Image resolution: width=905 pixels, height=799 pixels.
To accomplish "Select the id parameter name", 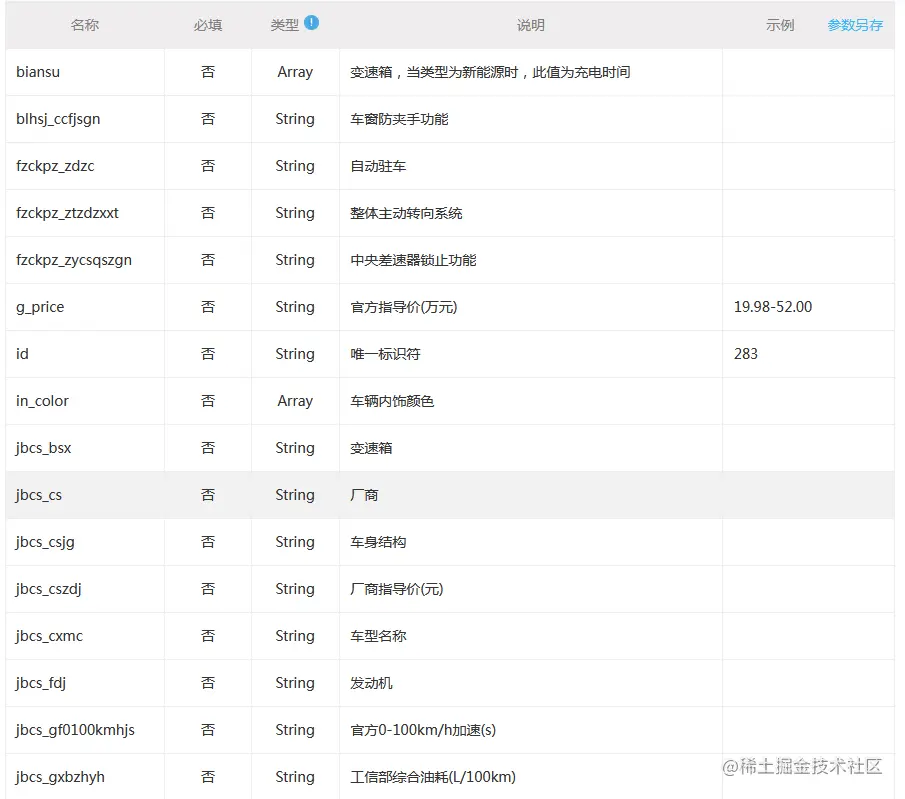I will (23, 354).
